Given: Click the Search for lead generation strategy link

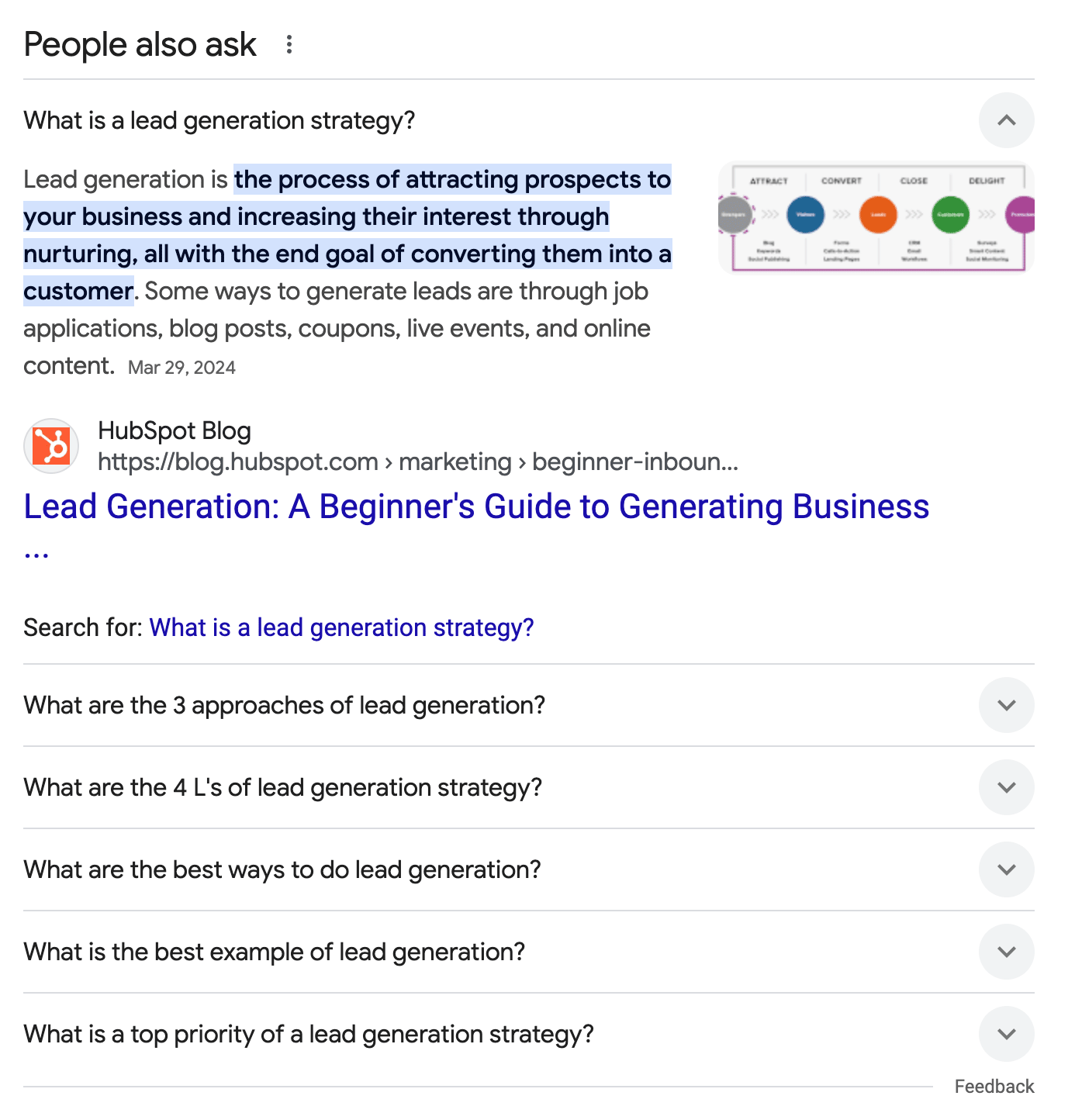Looking at the screenshot, I should tap(341, 627).
